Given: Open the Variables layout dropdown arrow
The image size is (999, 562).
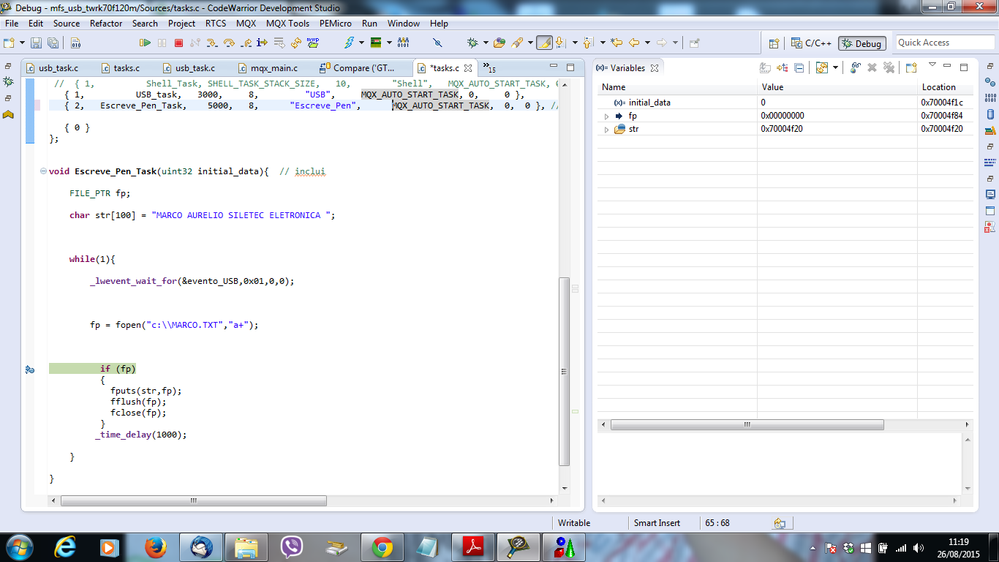Looking at the screenshot, I should 835,68.
